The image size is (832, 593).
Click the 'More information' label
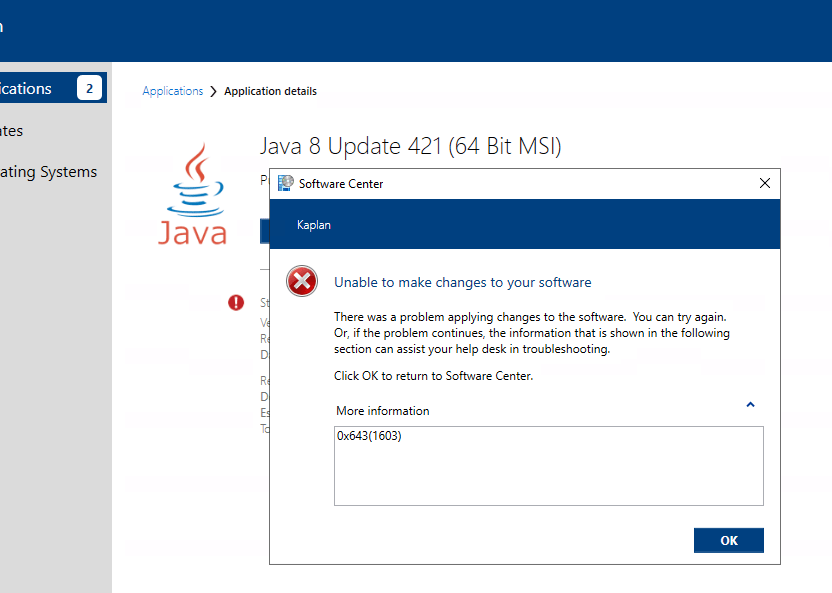[383, 411]
